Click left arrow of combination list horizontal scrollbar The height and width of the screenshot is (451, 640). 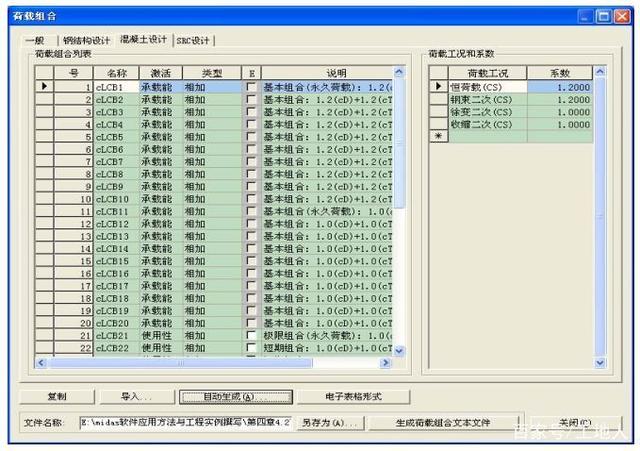[x=41, y=362]
